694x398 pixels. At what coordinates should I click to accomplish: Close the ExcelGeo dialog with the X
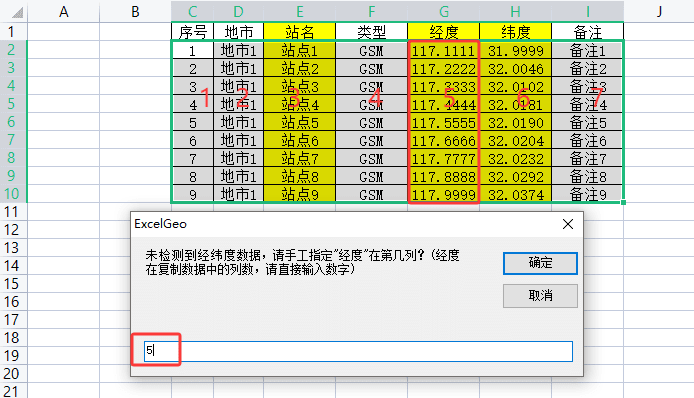[568, 224]
